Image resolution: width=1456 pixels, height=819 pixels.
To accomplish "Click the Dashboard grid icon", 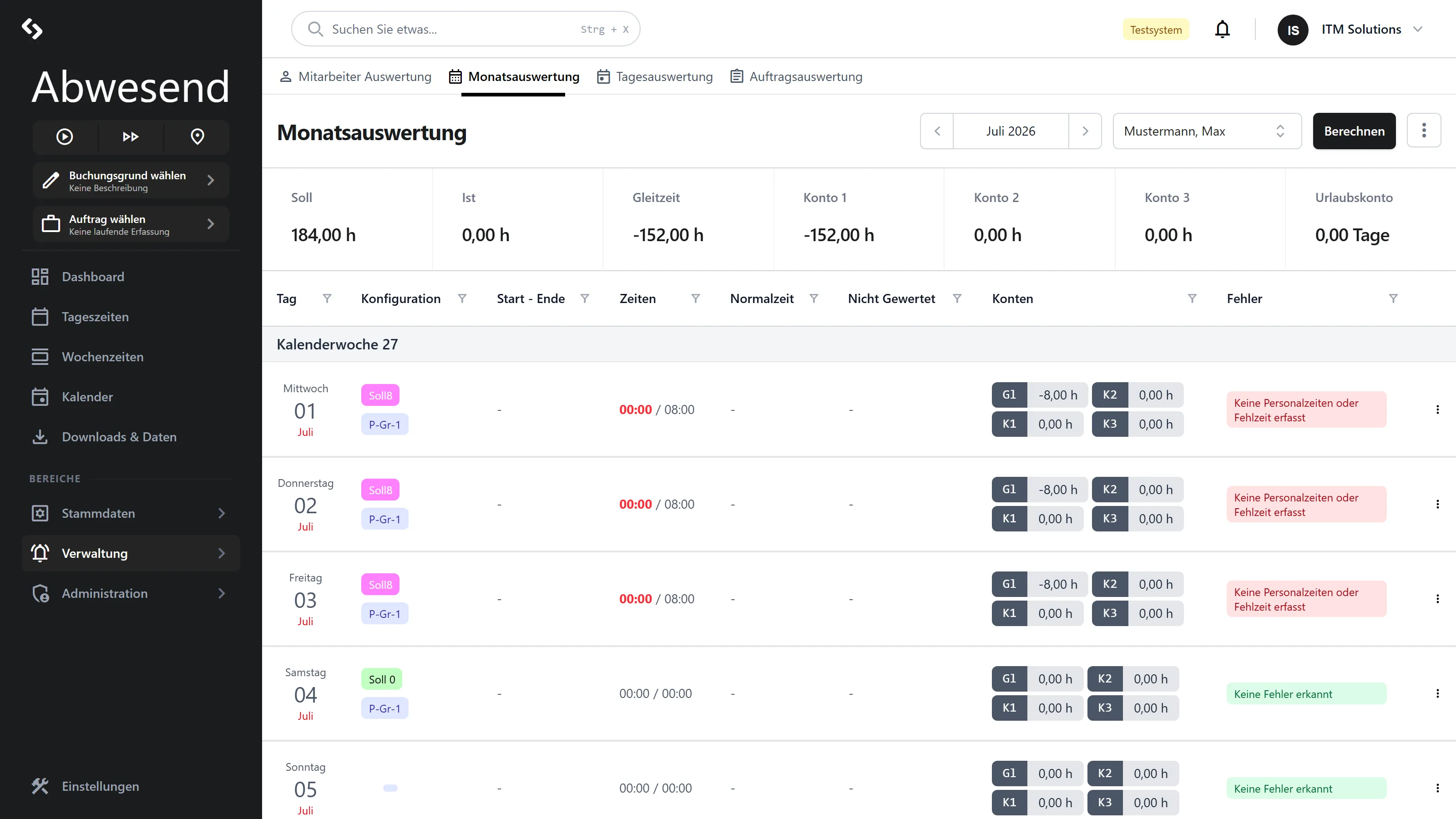I will pyautogui.click(x=40, y=277).
